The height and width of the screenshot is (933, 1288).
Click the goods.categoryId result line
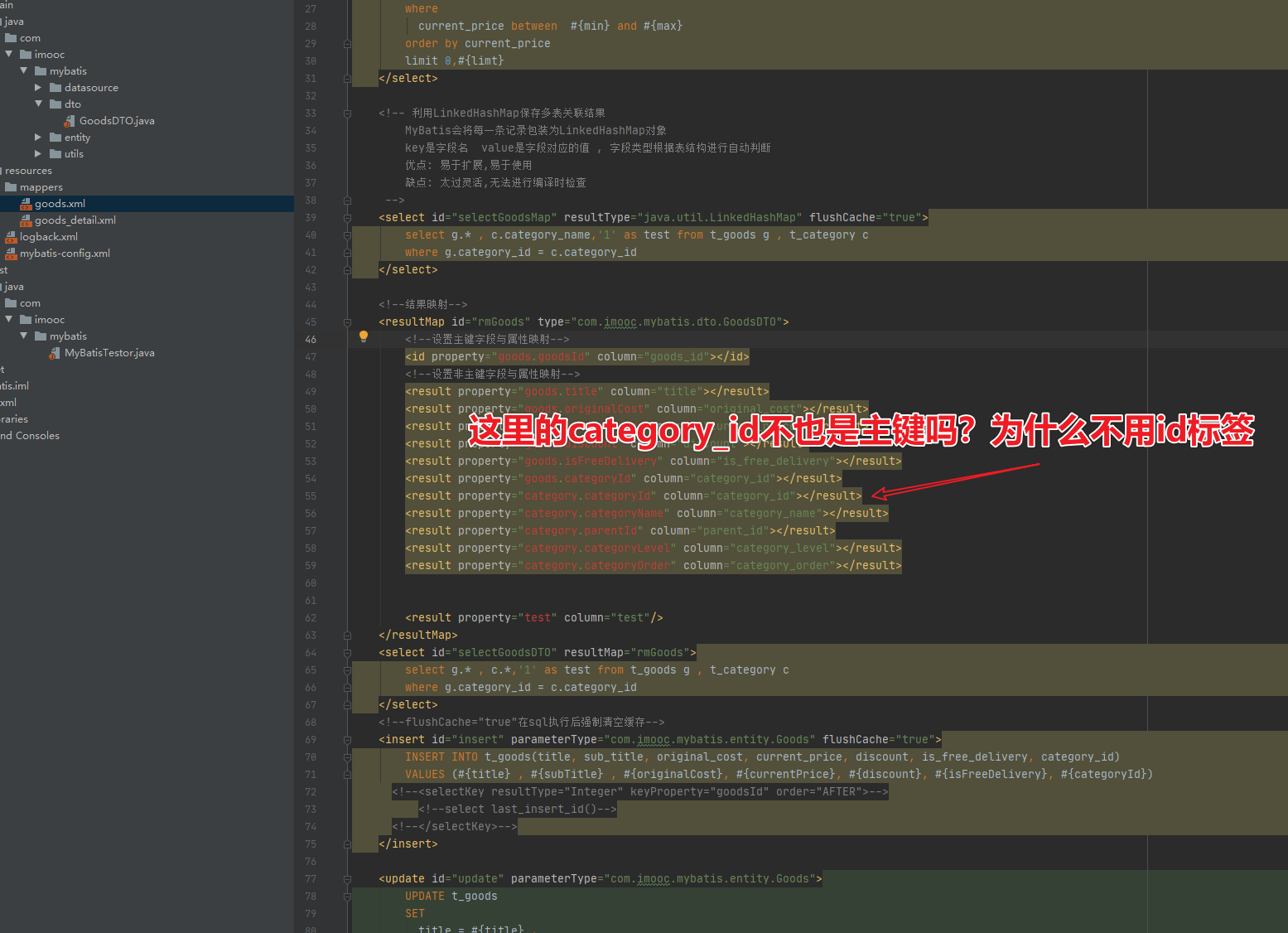(624, 479)
